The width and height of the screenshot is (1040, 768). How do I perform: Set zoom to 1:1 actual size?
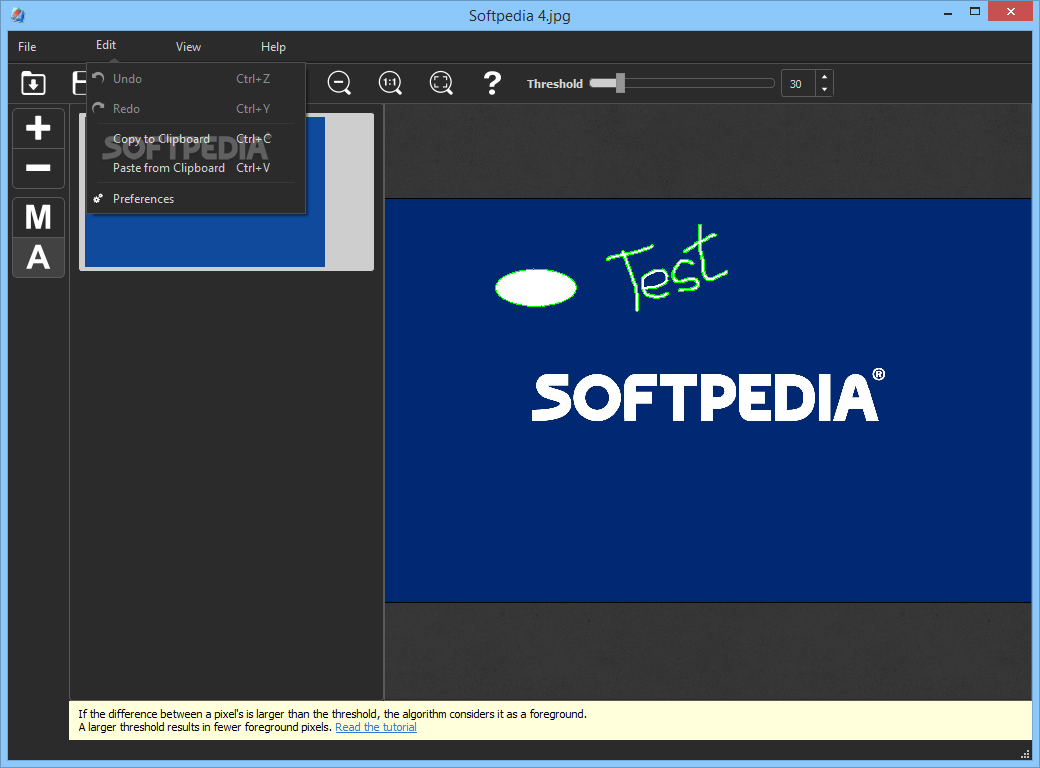(x=390, y=83)
